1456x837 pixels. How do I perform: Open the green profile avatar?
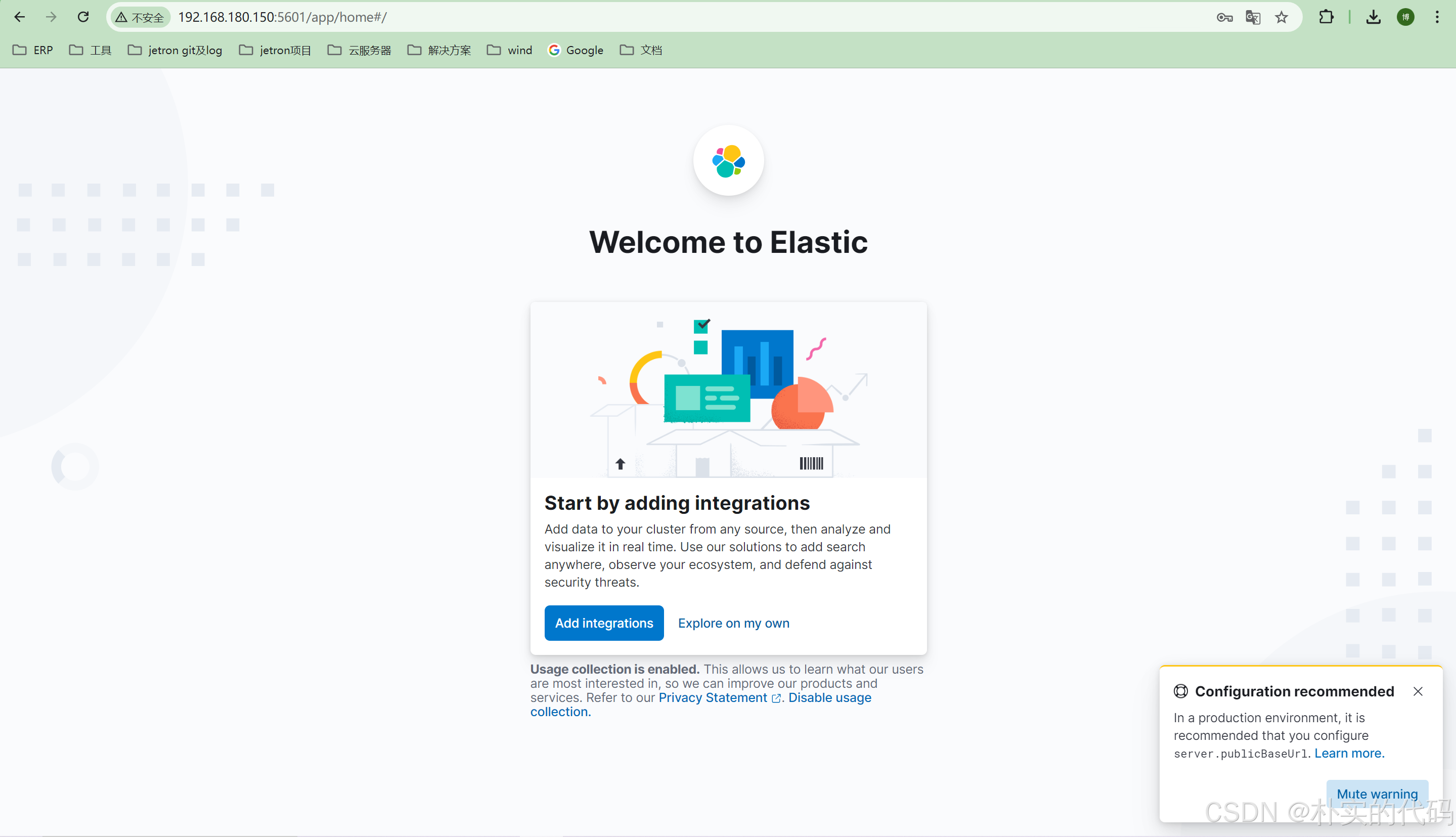tap(1405, 17)
